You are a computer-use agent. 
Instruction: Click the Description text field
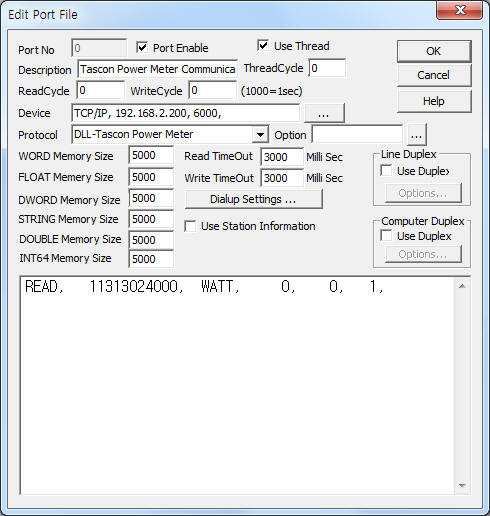pos(157,69)
